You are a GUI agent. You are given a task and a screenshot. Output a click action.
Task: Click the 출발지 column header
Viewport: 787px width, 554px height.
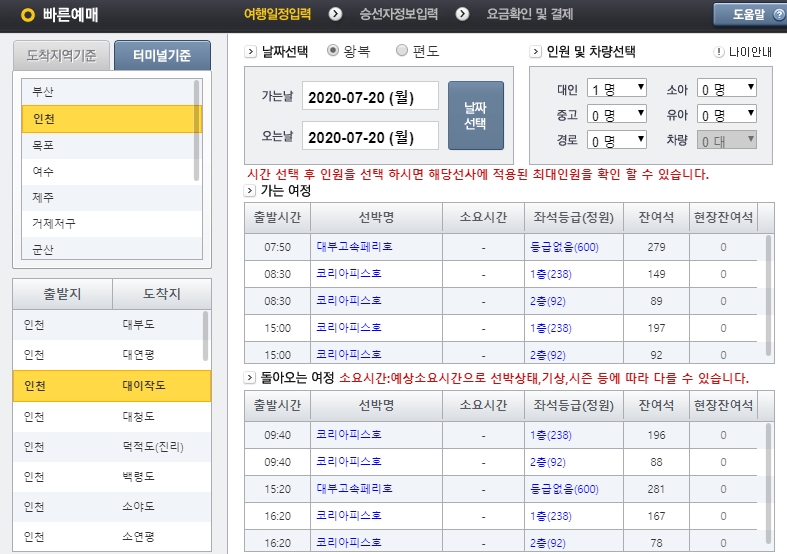[x=62, y=294]
